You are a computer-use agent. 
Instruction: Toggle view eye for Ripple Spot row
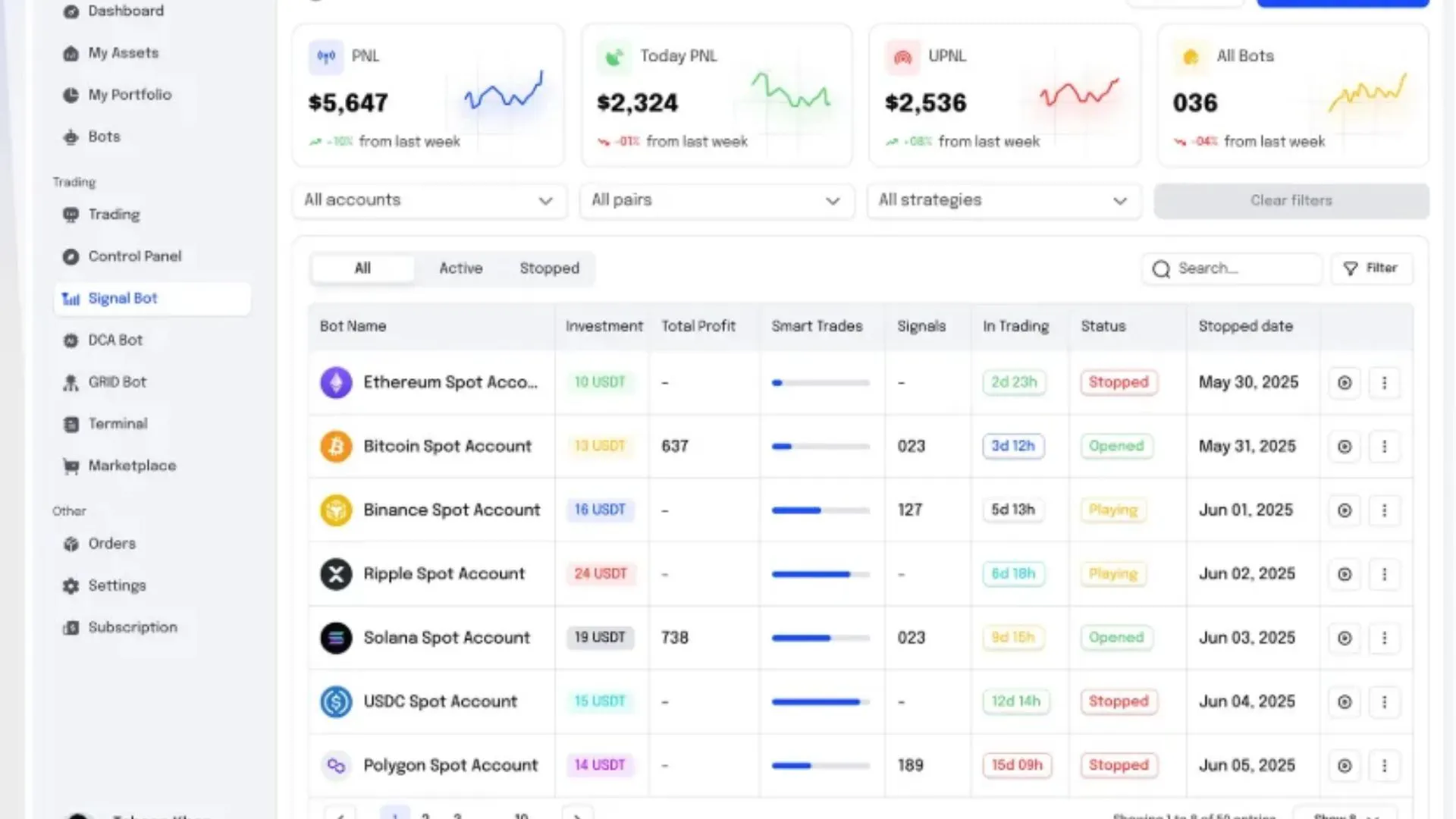point(1345,574)
